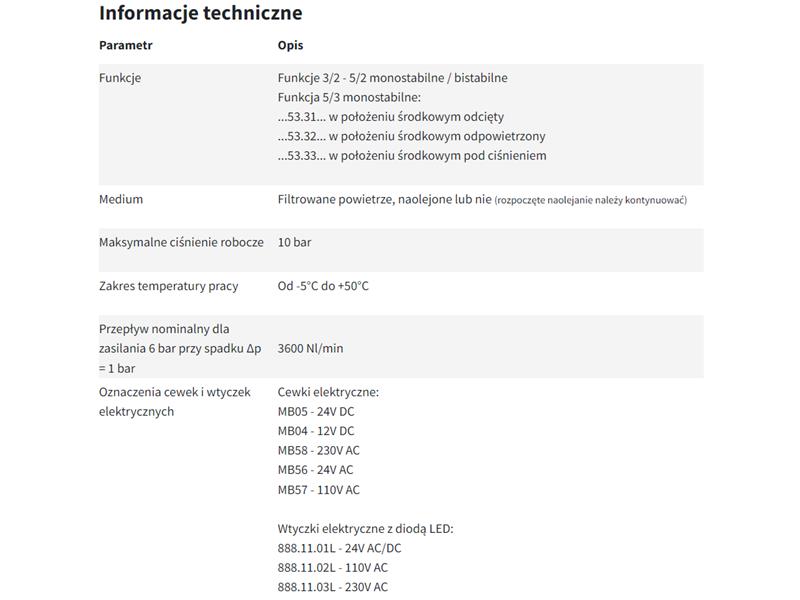
Task: Click the '...53.33...' pod ciśnieniem line
Action: pyautogui.click(x=412, y=156)
